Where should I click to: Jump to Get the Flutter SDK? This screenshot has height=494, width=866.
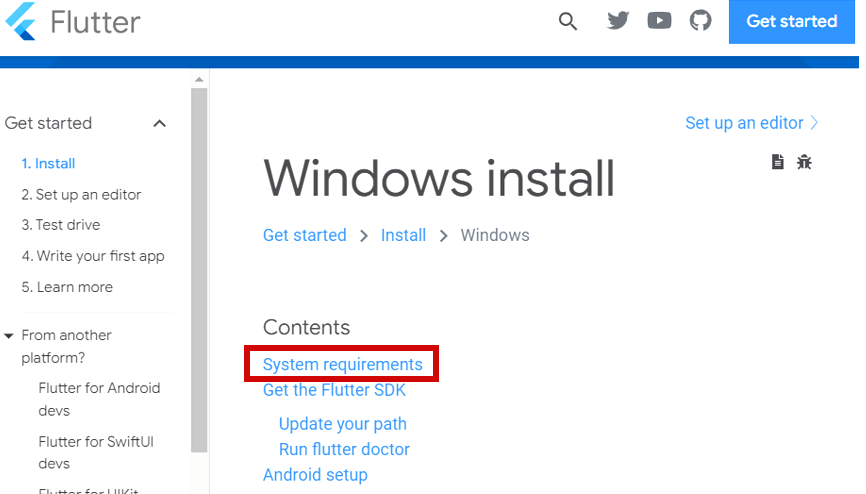pos(334,390)
